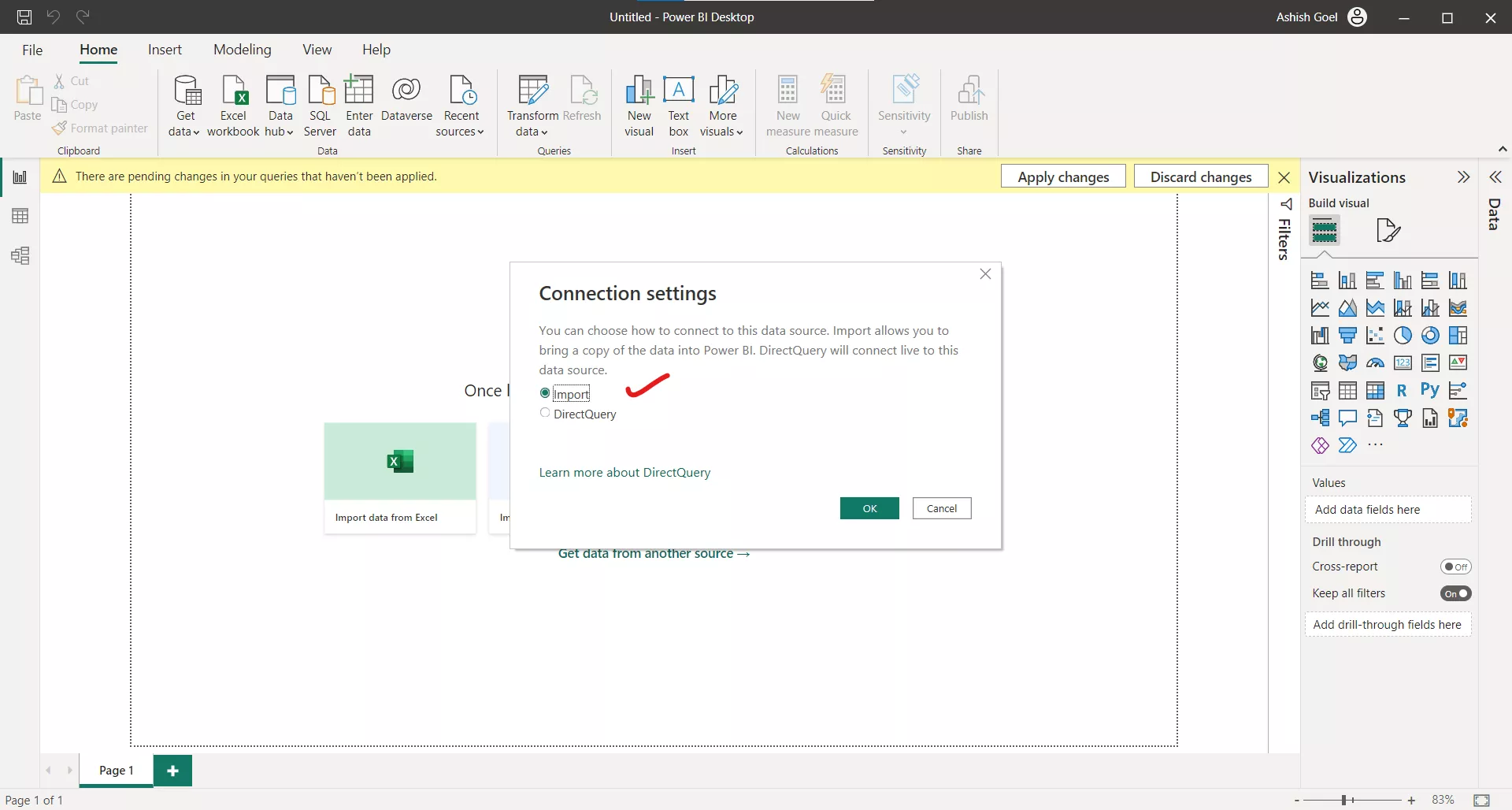The image size is (1512, 810).
Task: Select the Import radio button
Action: click(545, 392)
